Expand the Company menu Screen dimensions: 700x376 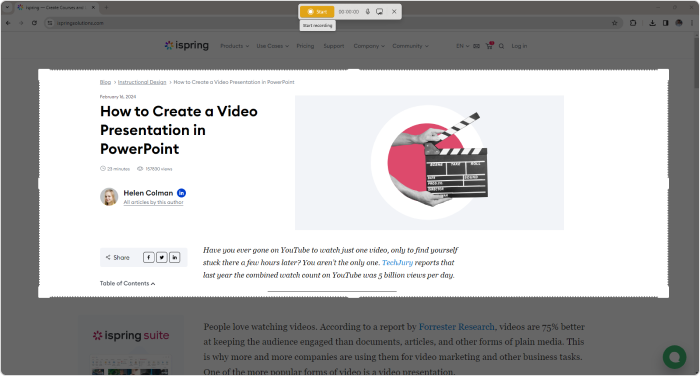coord(369,46)
